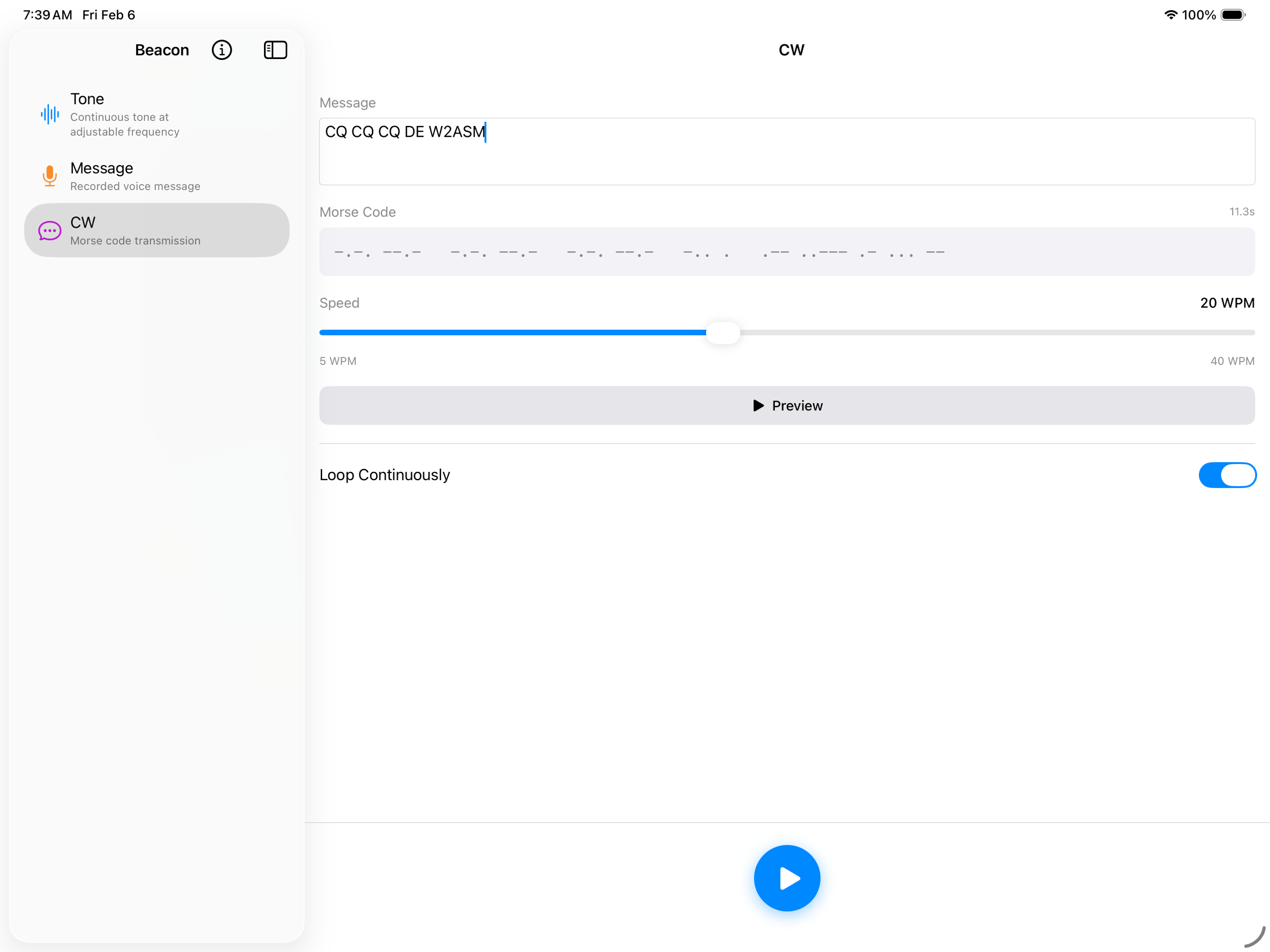The width and height of the screenshot is (1270, 952).
Task: Start transmission with the large play button
Action: pos(787,877)
